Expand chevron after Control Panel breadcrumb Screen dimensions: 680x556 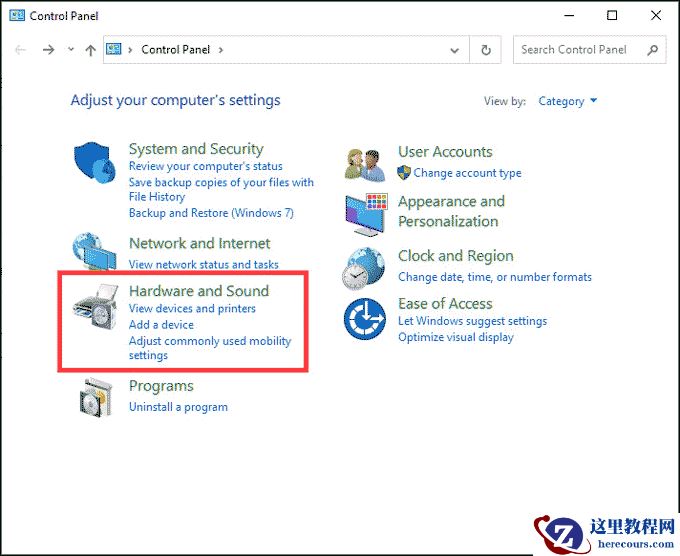tap(221, 50)
